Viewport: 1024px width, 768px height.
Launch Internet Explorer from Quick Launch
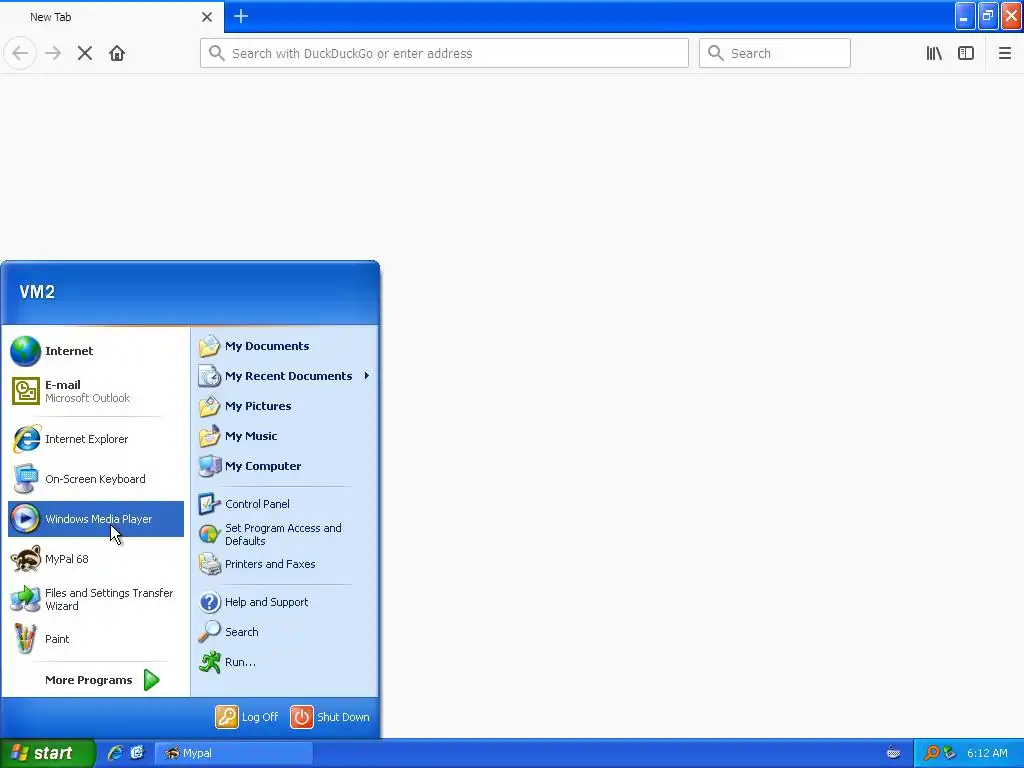coord(115,753)
